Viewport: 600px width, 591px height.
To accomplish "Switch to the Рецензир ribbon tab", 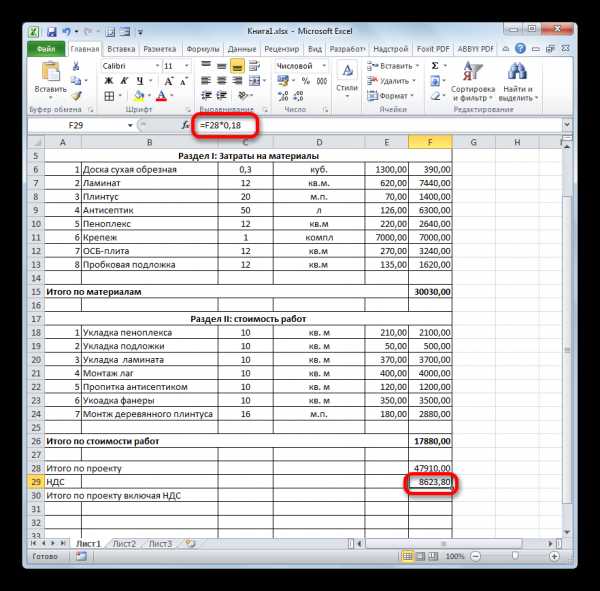I will click(x=282, y=49).
